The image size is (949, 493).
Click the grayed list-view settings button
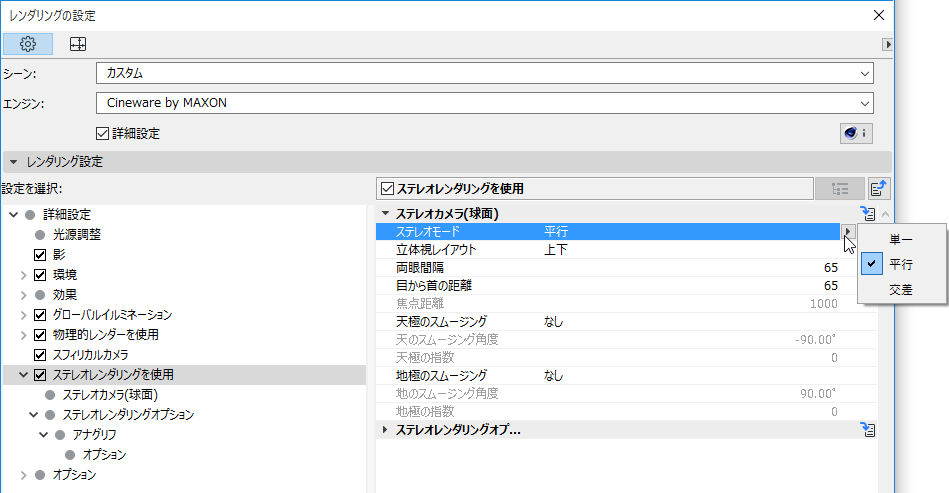(x=839, y=189)
